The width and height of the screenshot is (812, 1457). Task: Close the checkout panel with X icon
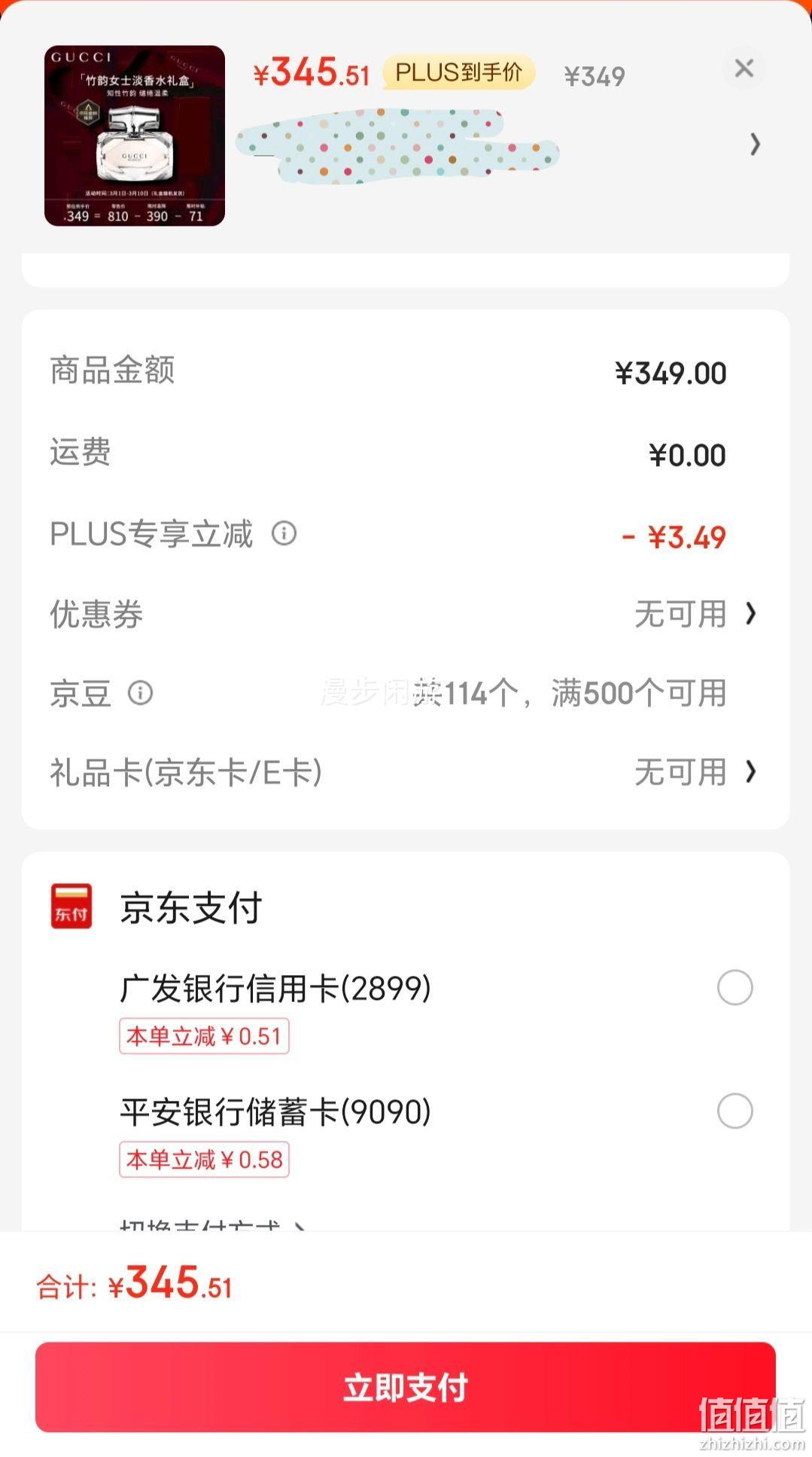(x=744, y=69)
